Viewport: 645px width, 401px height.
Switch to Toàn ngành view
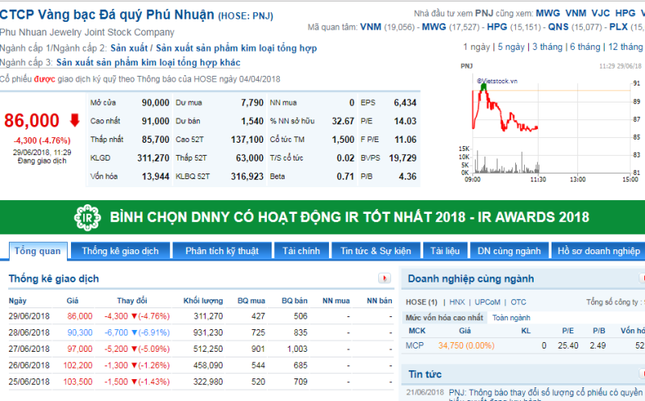pos(511,318)
